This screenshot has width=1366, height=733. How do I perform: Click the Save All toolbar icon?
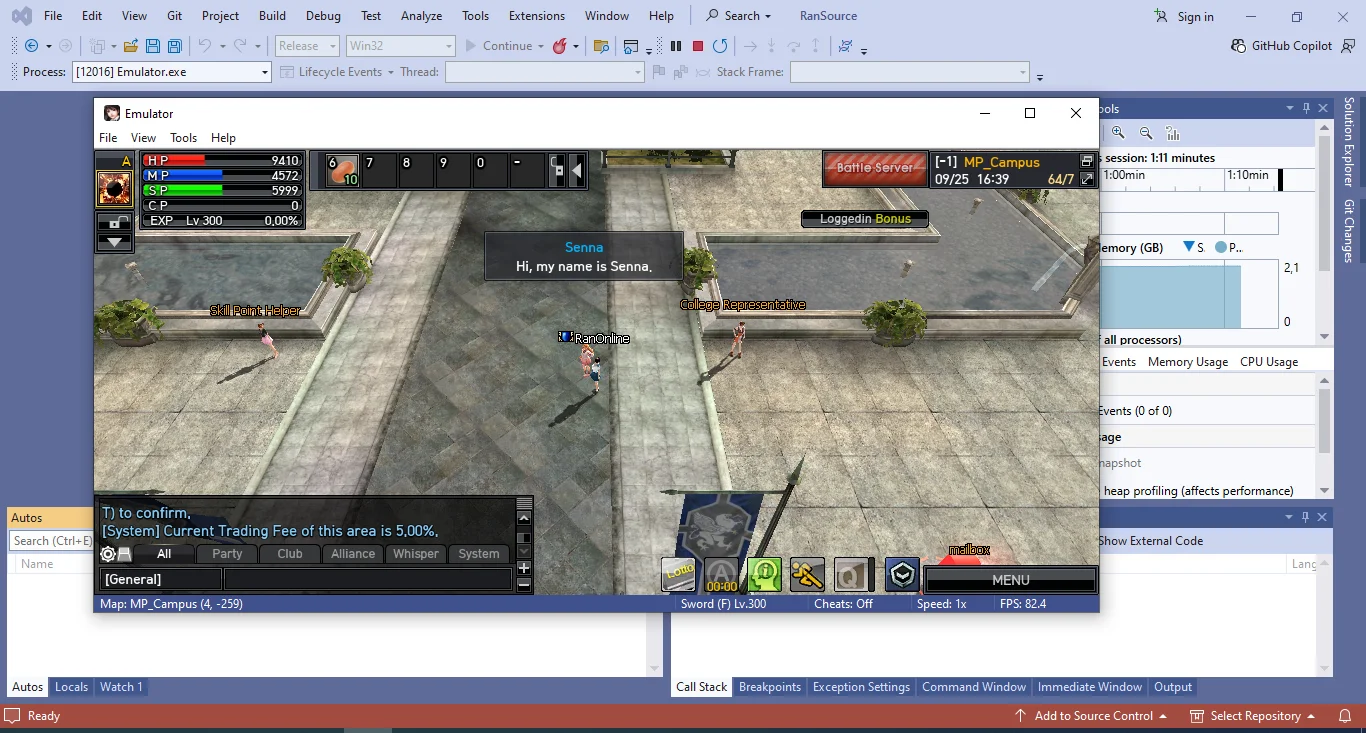pos(175,46)
